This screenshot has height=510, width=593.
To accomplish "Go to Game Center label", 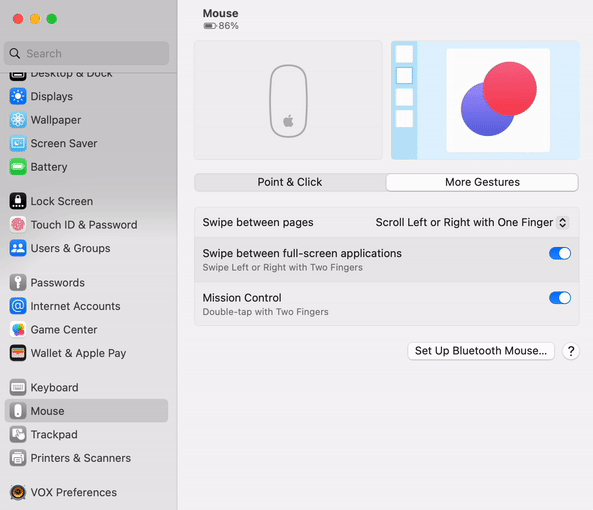I will (64, 329).
